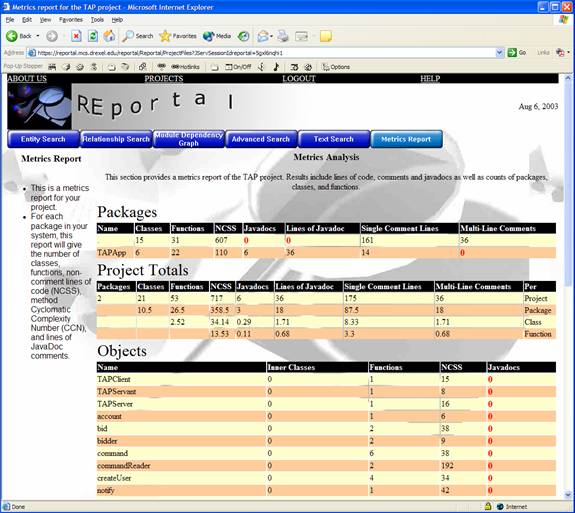Image resolution: width=575 pixels, height=513 pixels.
Task: Click the Back arrow icon
Action: point(12,36)
